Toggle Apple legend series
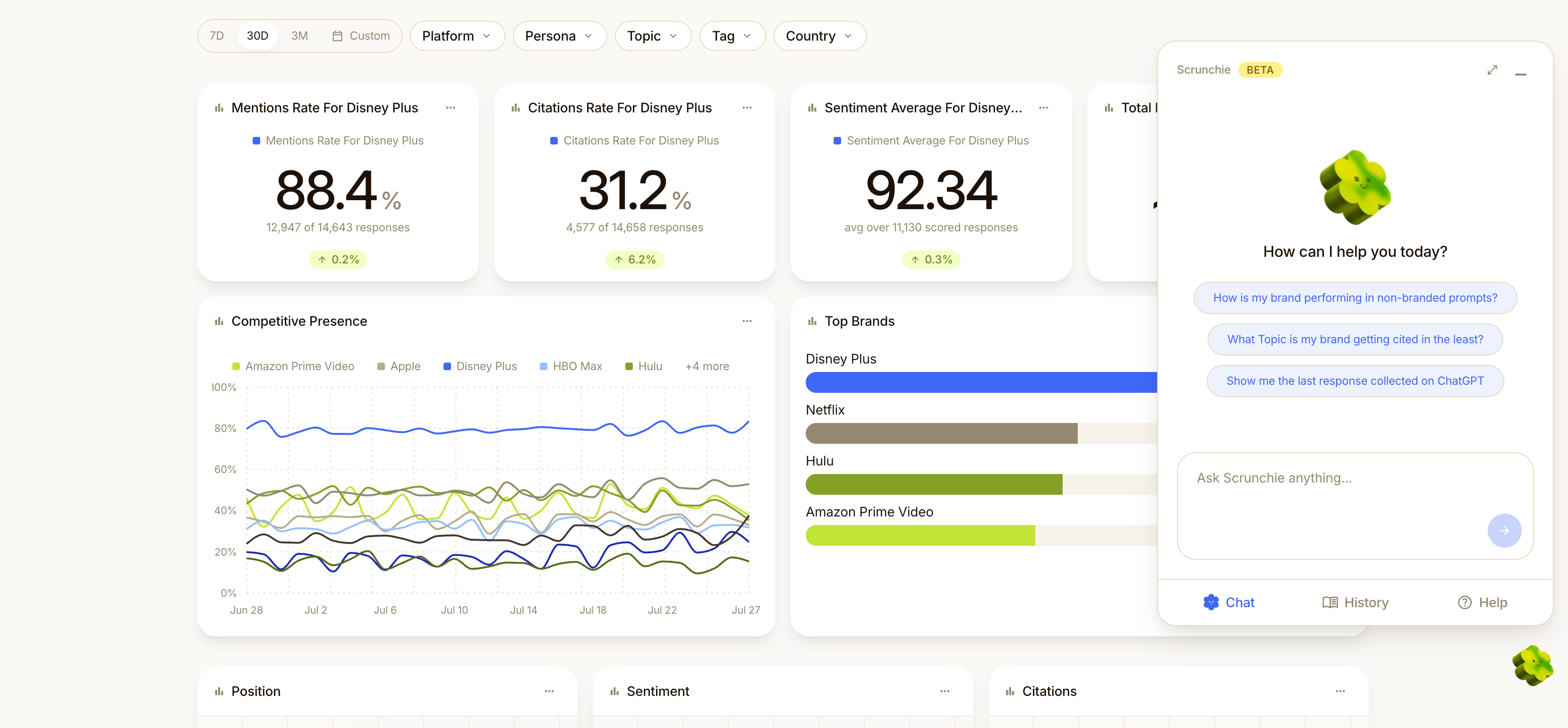 click(x=399, y=366)
